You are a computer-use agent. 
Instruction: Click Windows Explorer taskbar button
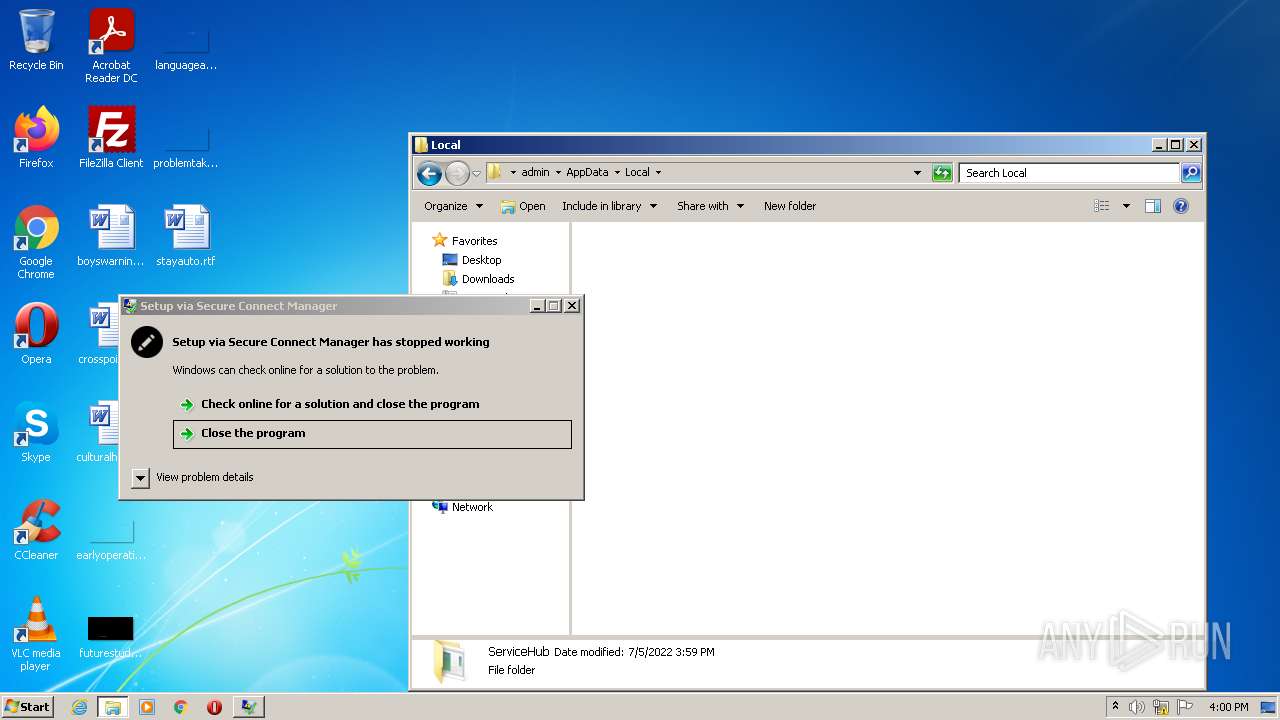pyautogui.click(x=113, y=707)
